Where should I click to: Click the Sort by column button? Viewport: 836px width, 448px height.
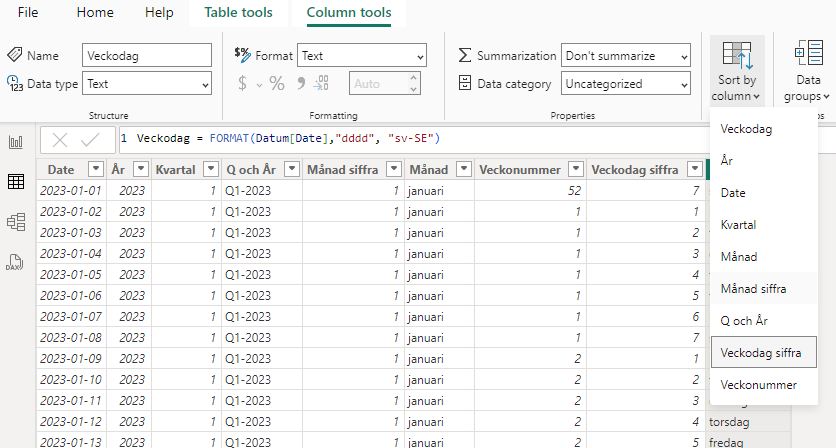(737, 71)
